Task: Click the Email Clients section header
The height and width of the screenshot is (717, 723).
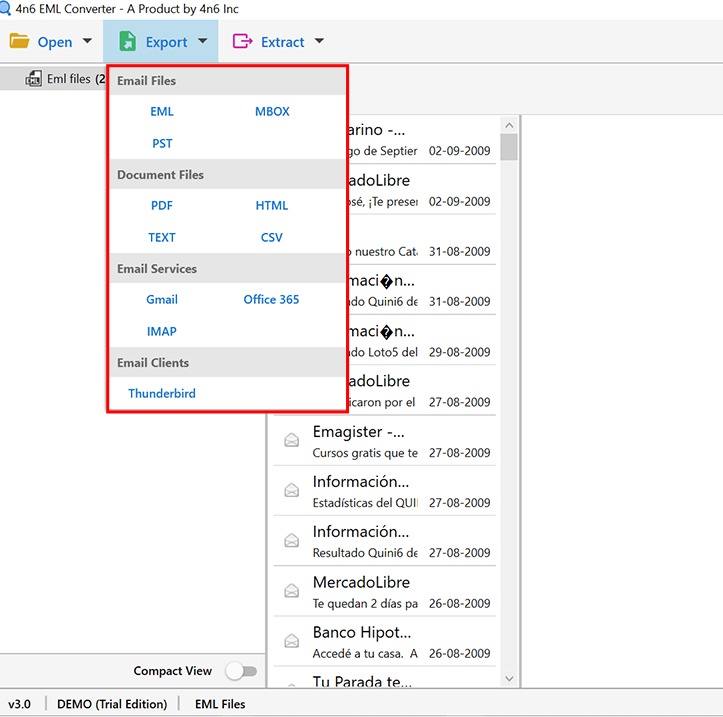Action: coord(227,363)
